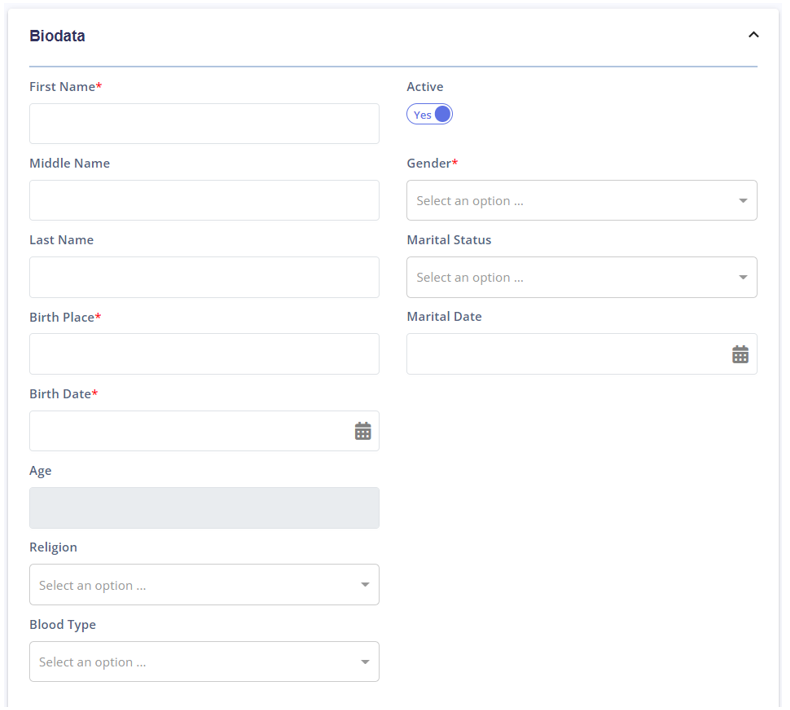Open the Religion dropdown
This screenshot has height=710, width=790.
point(204,585)
